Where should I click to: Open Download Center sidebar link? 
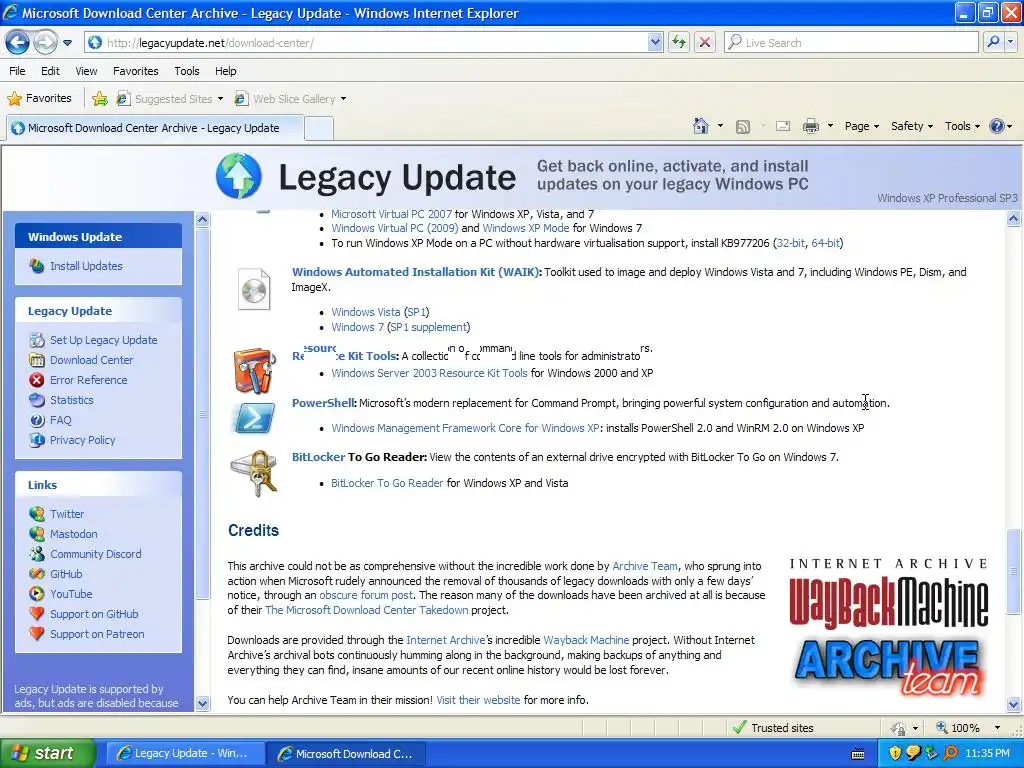coord(91,360)
